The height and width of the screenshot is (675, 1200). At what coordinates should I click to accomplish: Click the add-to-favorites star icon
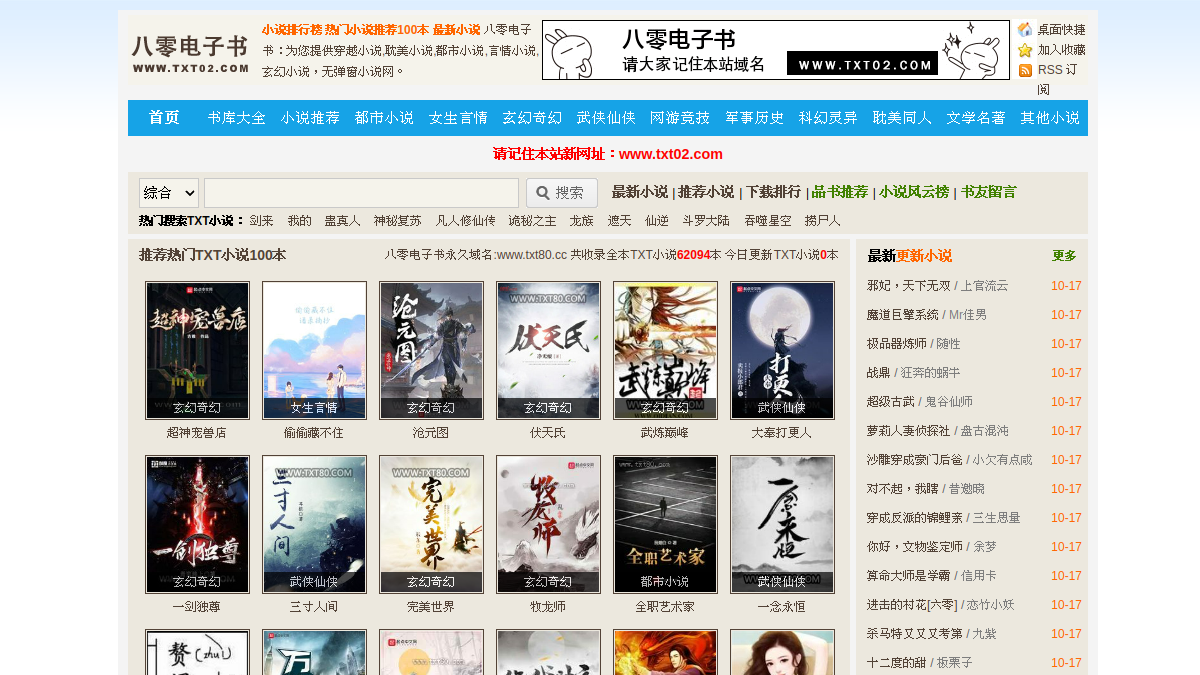click(x=1025, y=50)
